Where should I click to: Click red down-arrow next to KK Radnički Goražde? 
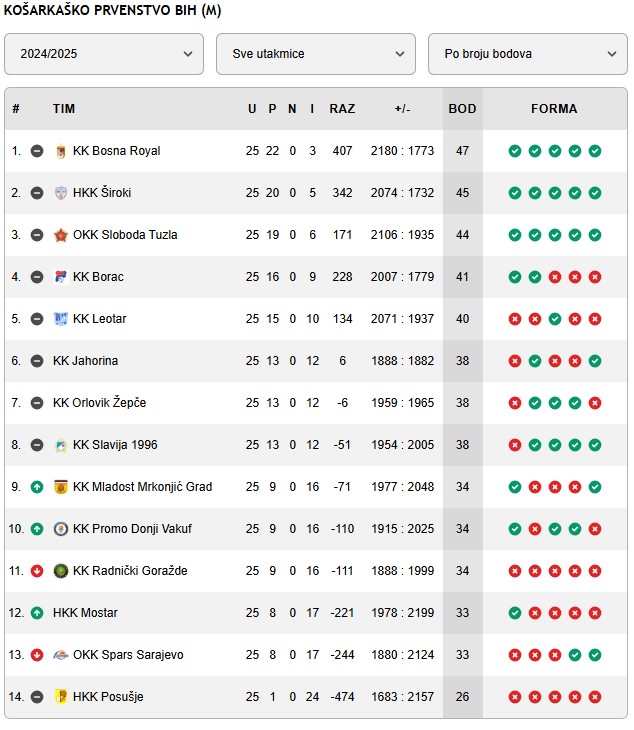(x=37, y=571)
